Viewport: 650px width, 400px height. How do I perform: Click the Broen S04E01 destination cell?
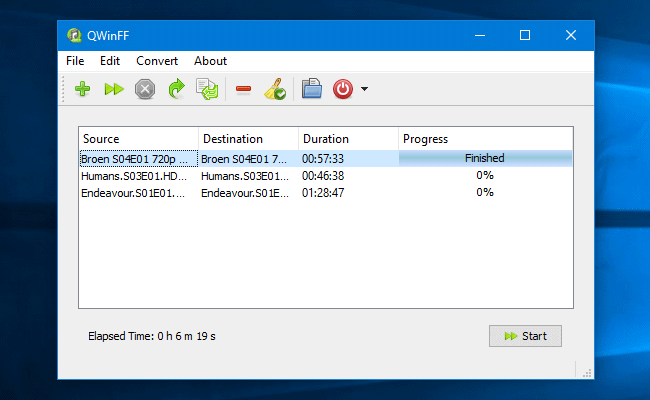(248, 159)
